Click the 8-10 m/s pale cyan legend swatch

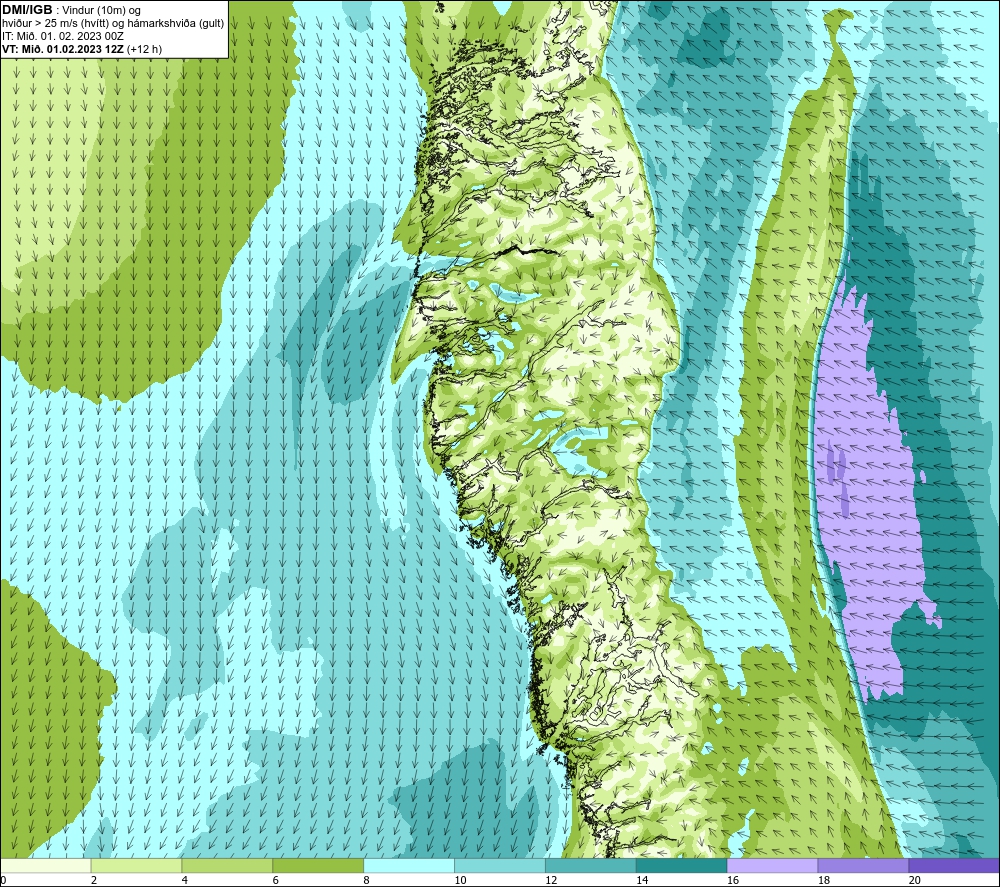[409, 866]
